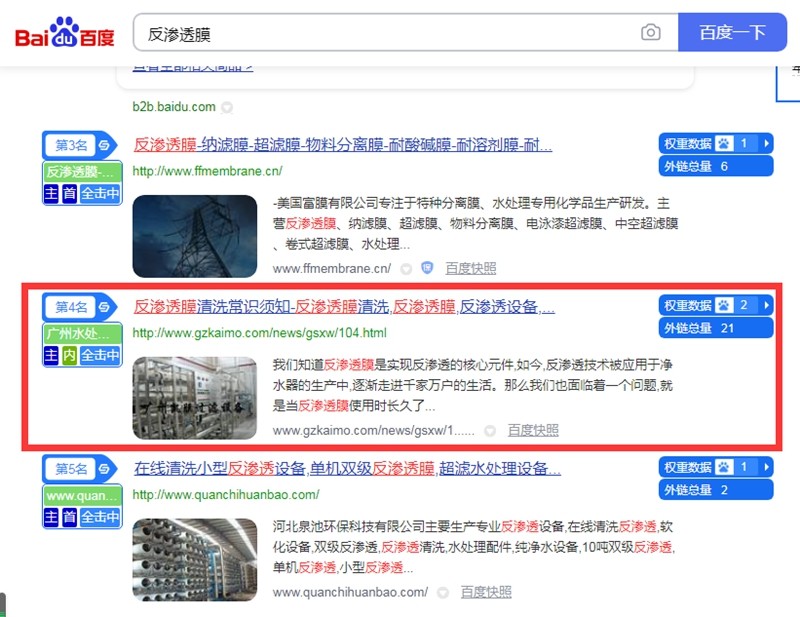
Task: Expand the 权重数据 arrow of the 第5名 result
Action: [765, 465]
